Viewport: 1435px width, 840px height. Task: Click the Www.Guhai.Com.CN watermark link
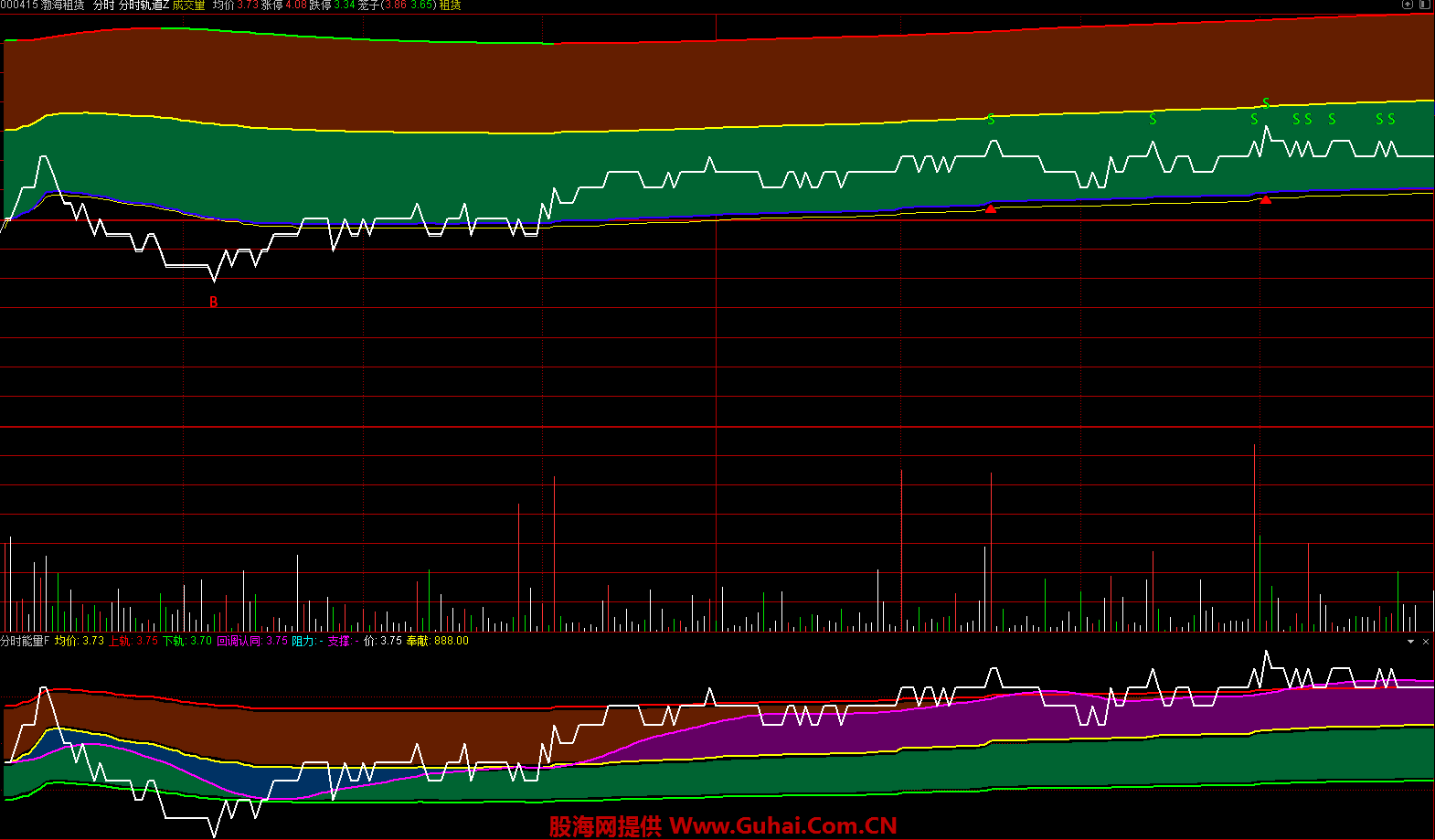783,826
